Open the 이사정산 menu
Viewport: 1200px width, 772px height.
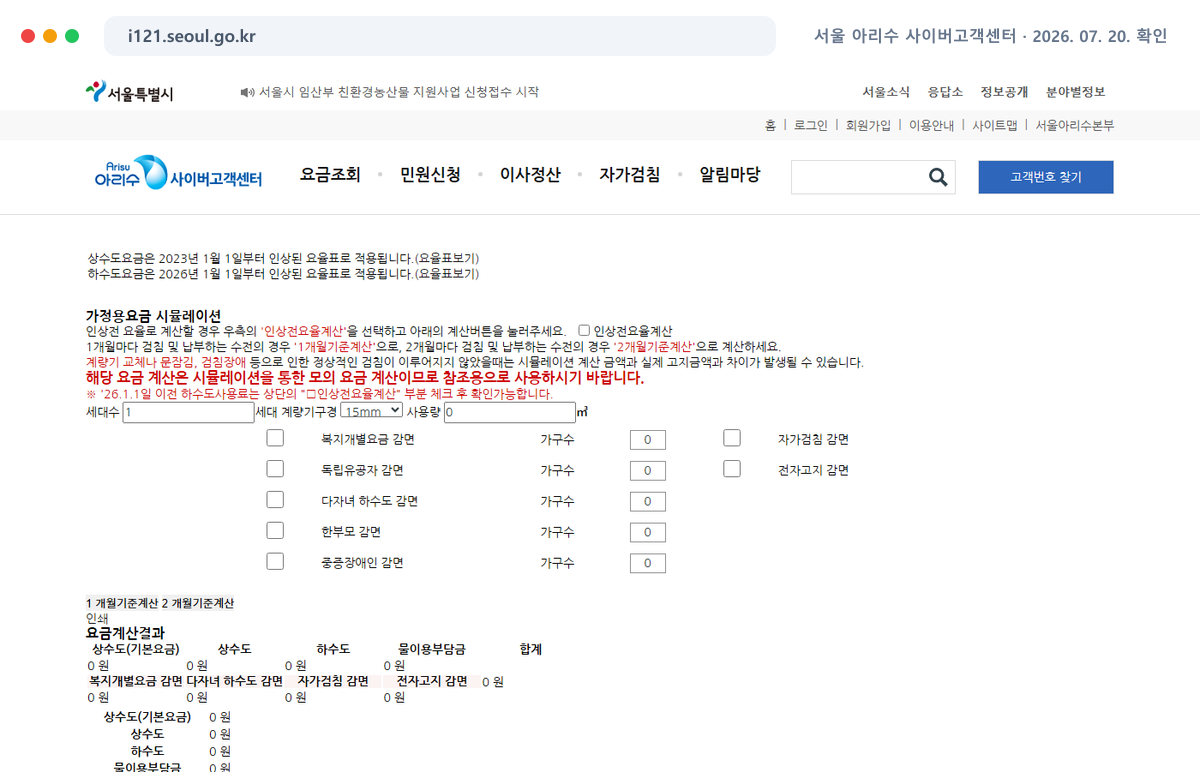point(530,174)
